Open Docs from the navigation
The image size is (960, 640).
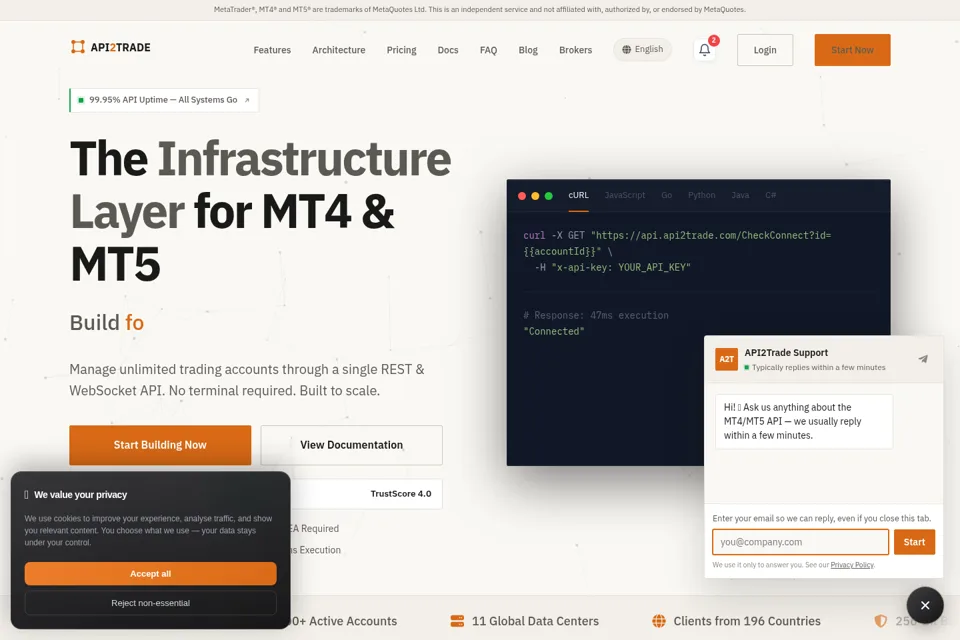pyautogui.click(x=448, y=50)
